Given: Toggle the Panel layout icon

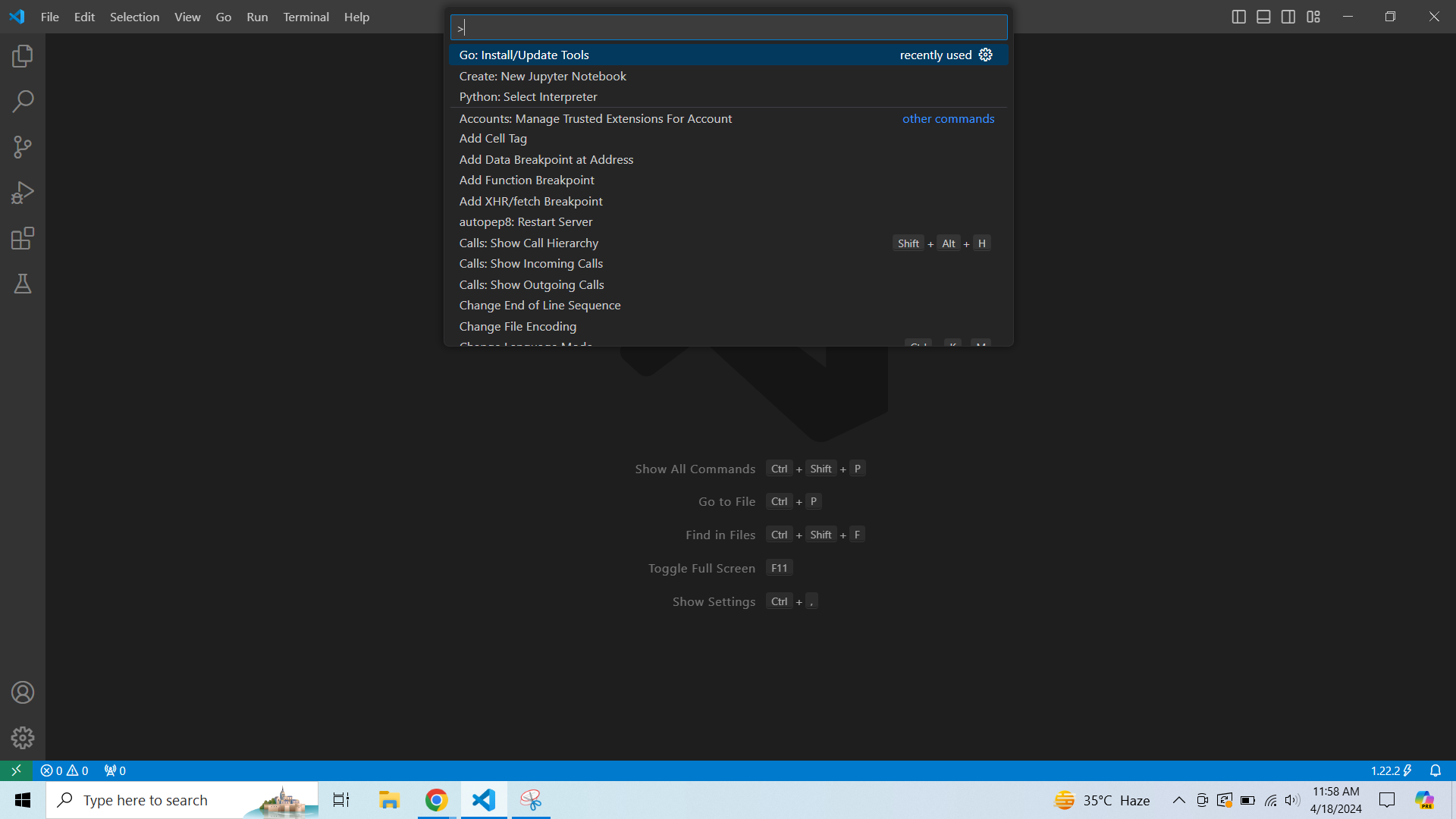Looking at the screenshot, I should (x=1263, y=17).
